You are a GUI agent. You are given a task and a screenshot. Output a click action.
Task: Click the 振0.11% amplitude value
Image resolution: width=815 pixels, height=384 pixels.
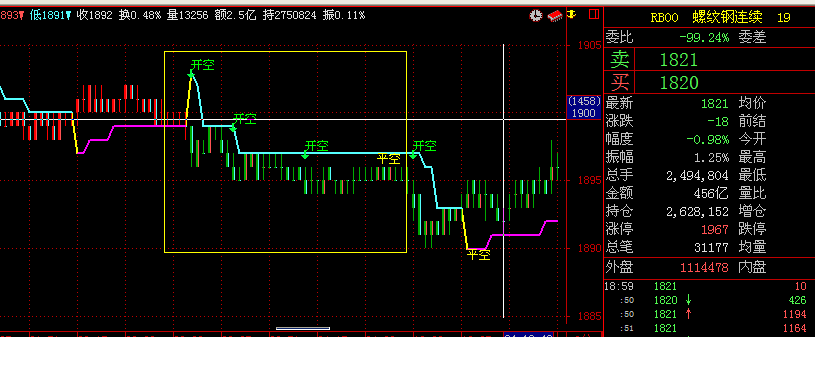pos(344,16)
